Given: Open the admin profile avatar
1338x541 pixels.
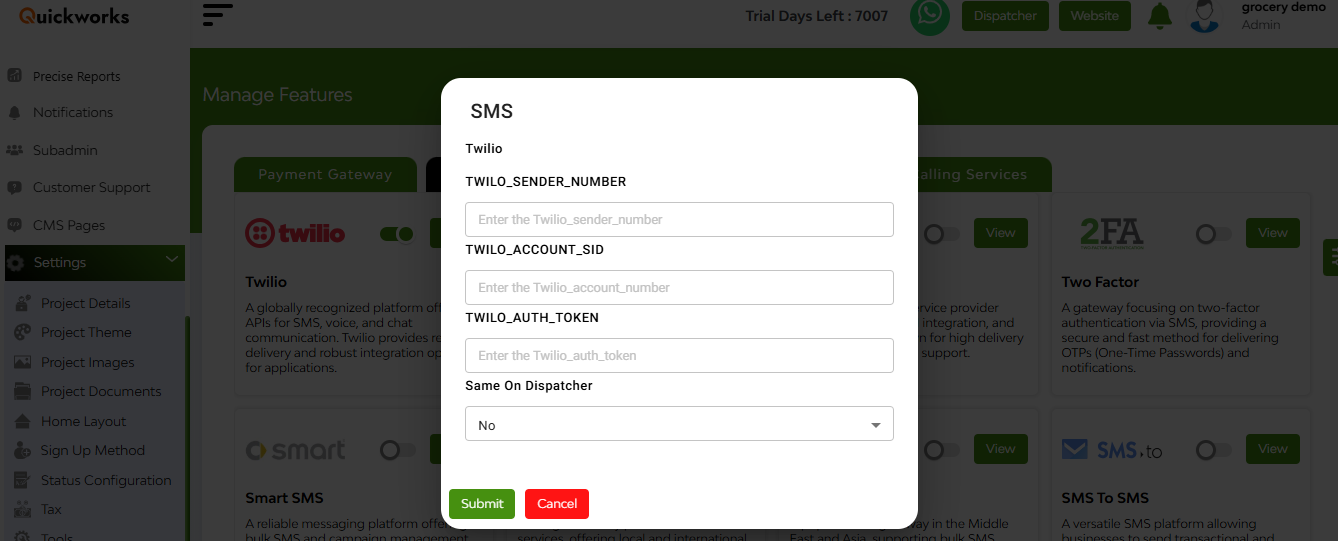Looking at the screenshot, I should [1205, 16].
